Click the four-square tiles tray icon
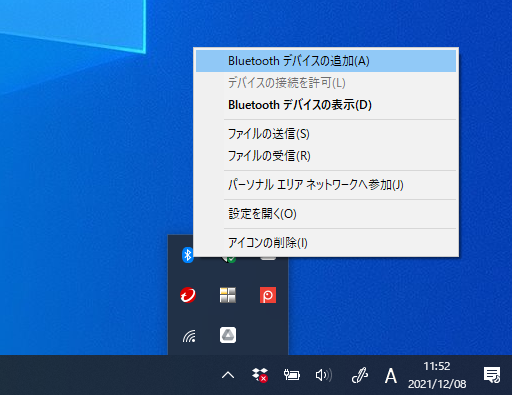Image resolution: width=512 pixels, height=395 pixels. (228, 295)
